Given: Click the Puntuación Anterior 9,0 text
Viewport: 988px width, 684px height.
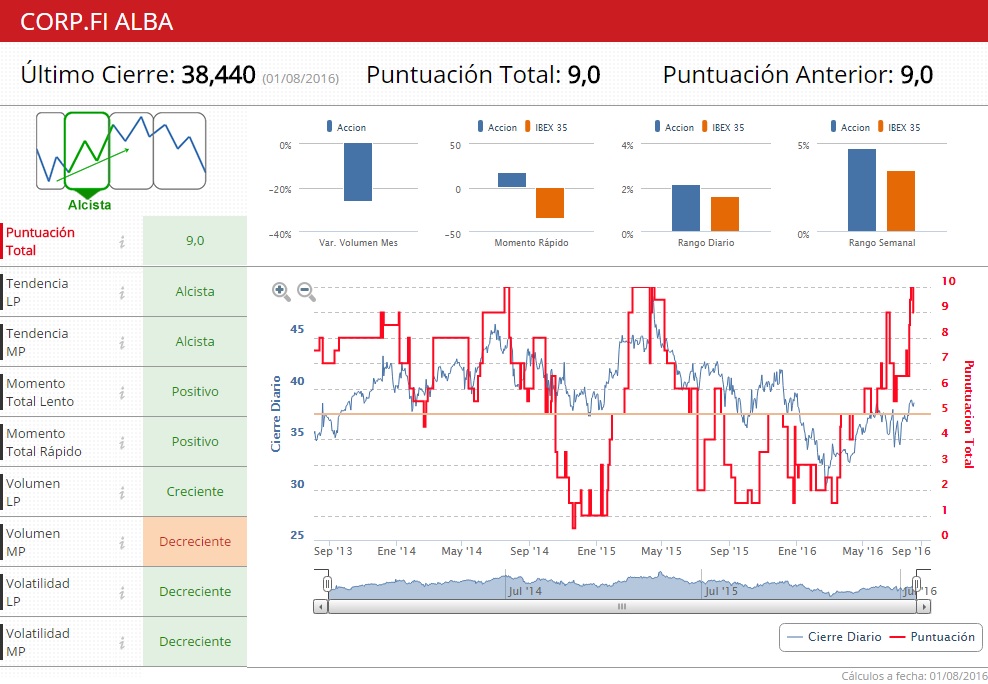Looking at the screenshot, I should click(798, 74).
